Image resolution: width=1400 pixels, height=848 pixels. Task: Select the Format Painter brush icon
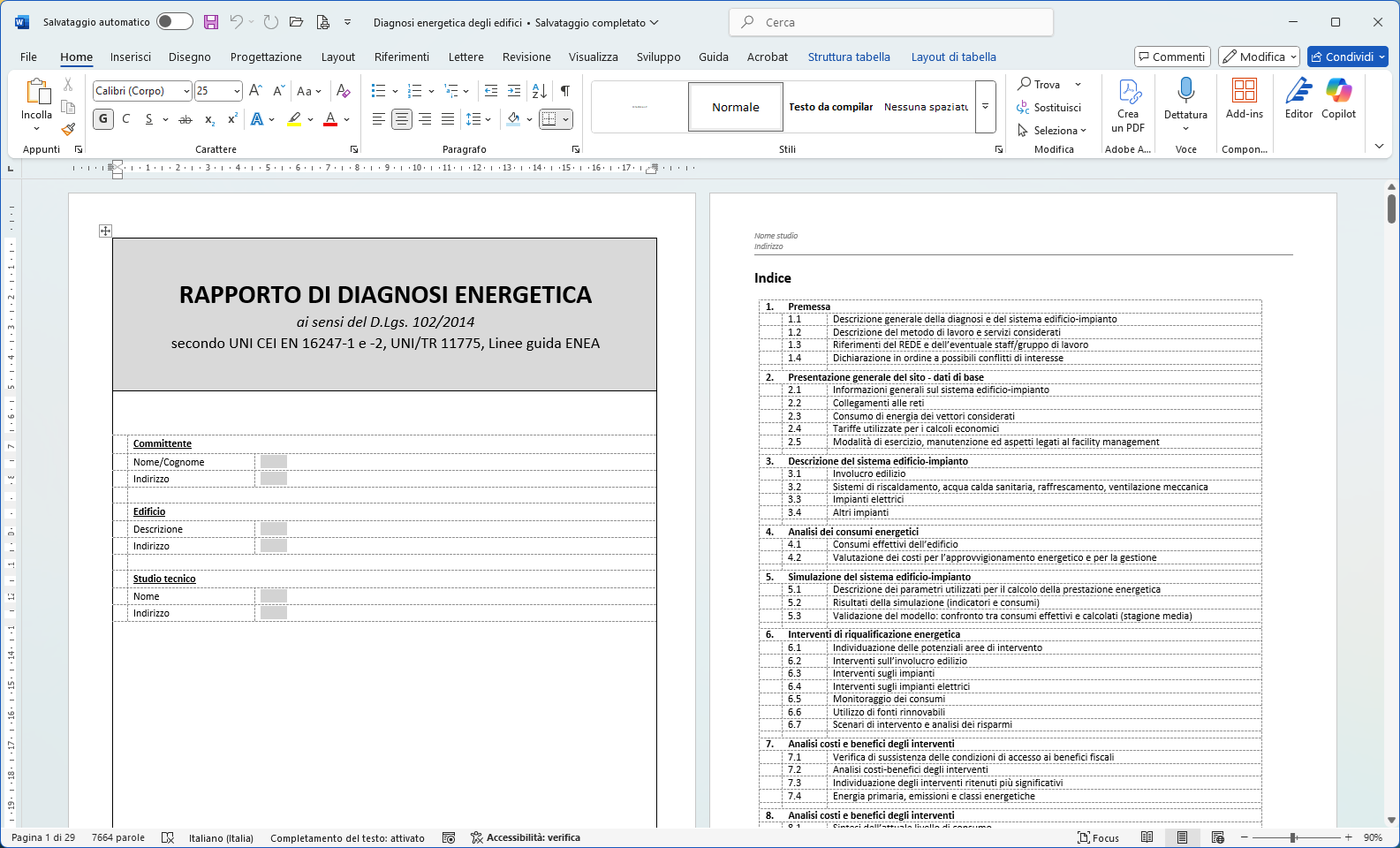(x=68, y=129)
